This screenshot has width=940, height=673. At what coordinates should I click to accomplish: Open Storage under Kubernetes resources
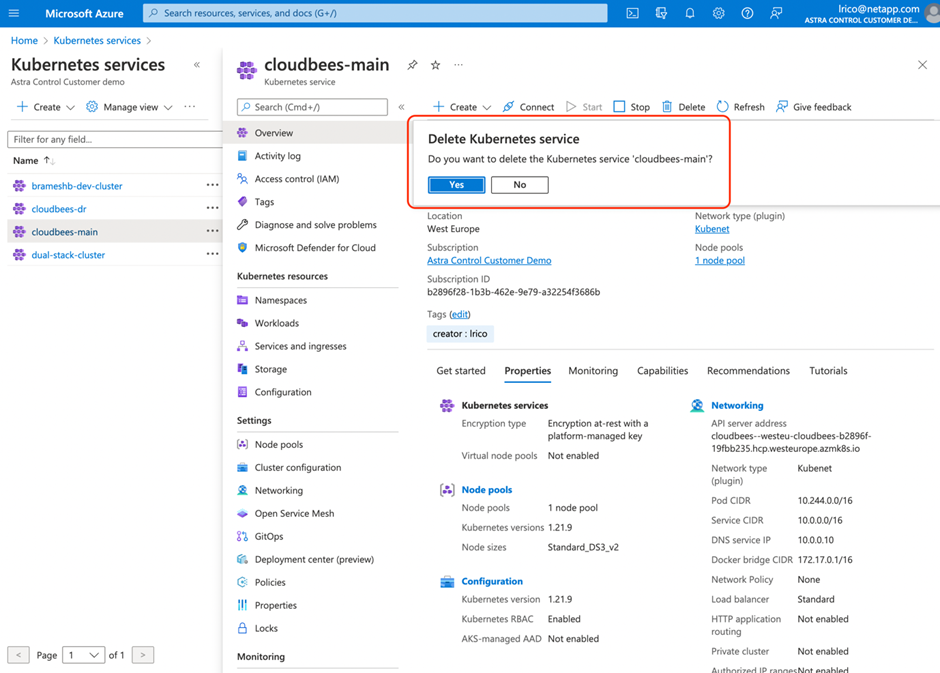270,369
